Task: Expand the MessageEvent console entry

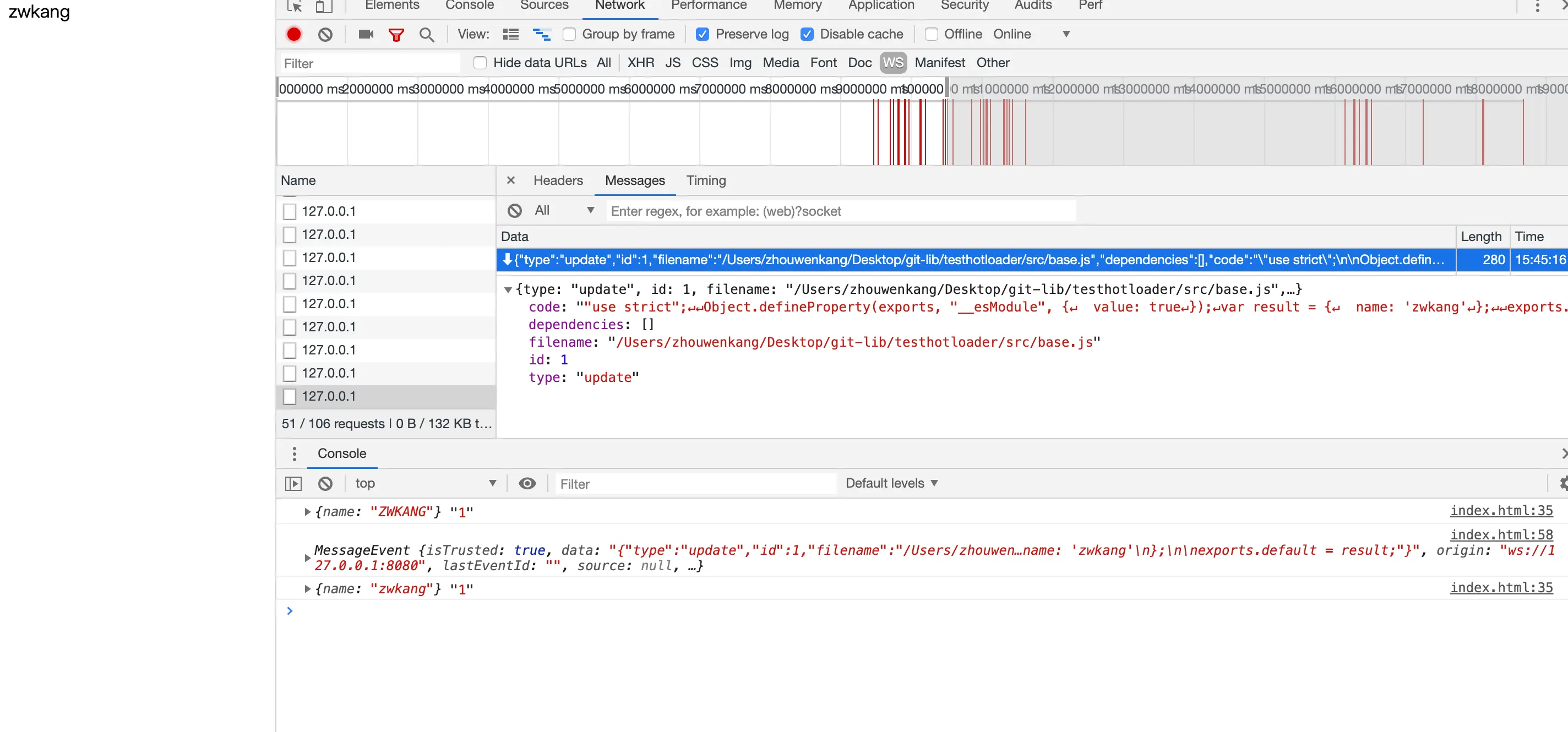Action: pos(307,558)
